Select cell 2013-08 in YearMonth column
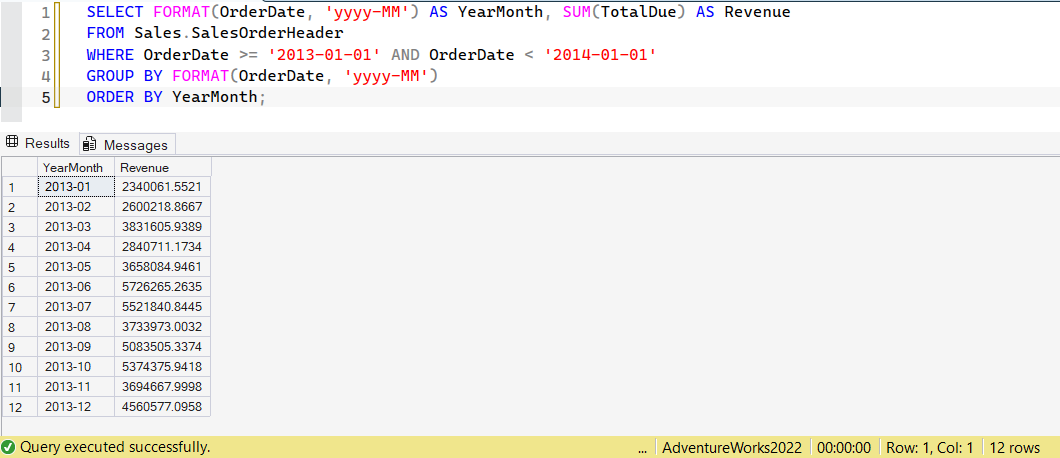Image resolution: width=1060 pixels, height=458 pixels. [76, 327]
